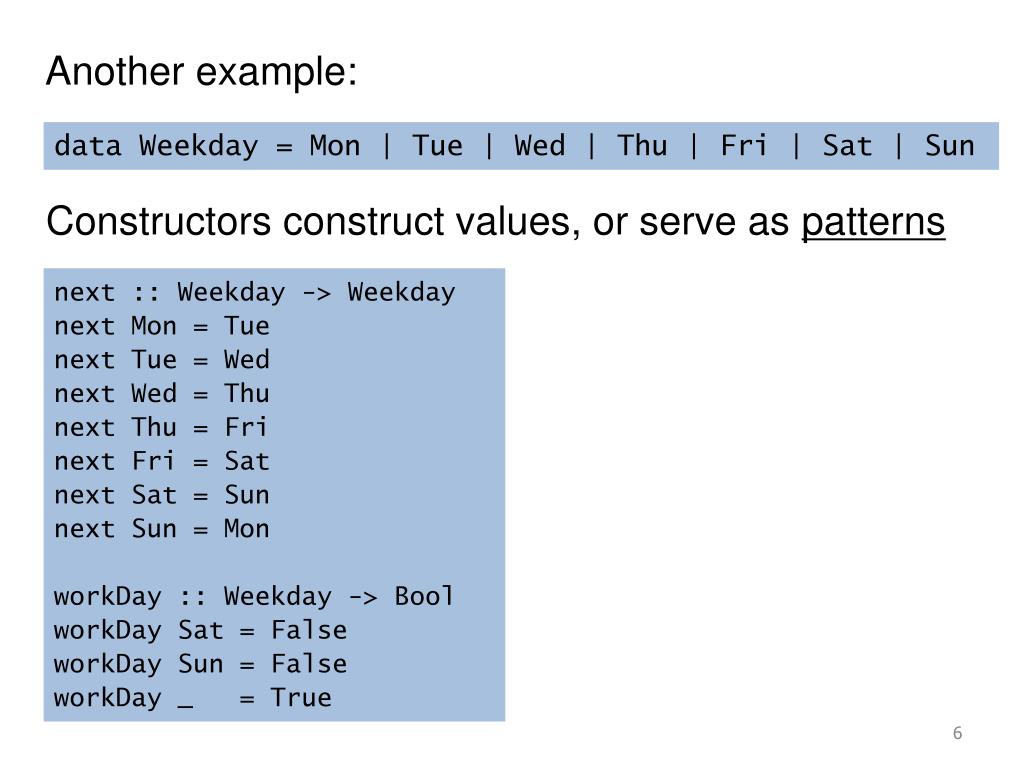1024x768 pixels.
Task: Click the 'next Fri = Sat' line
Action: pyautogui.click(x=162, y=461)
